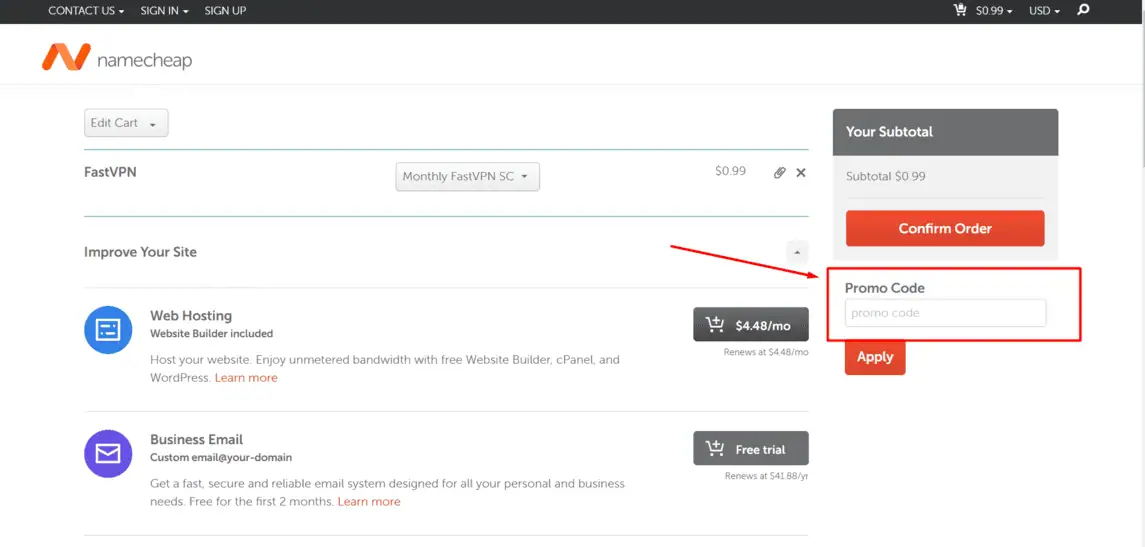
Task: Click Custom email@your-domain text
Action: tap(221, 457)
